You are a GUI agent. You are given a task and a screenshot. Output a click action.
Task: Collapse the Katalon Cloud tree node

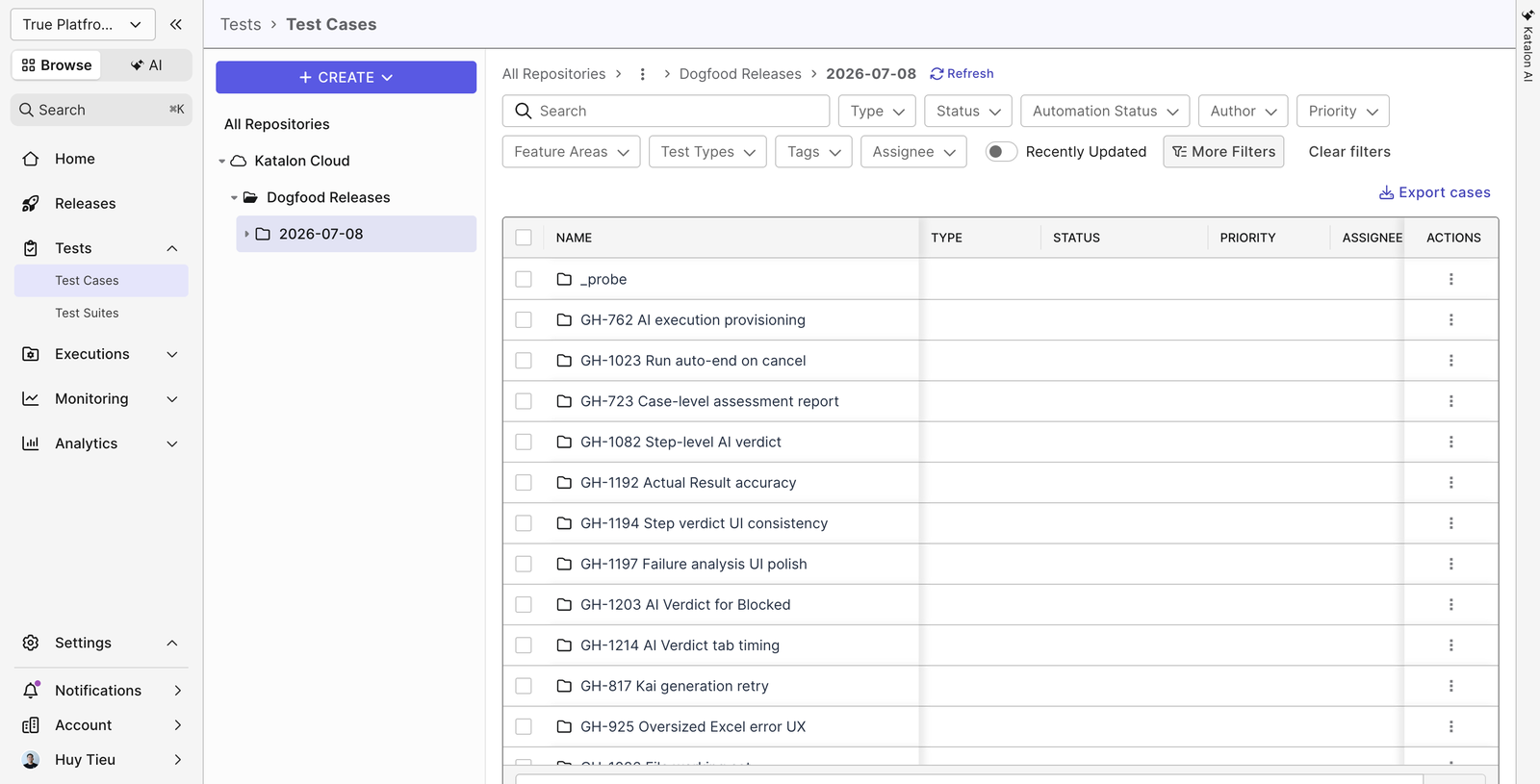221,162
